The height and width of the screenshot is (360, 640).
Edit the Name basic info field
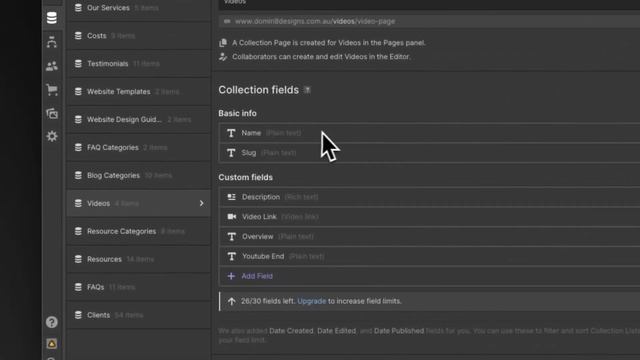[429, 133]
